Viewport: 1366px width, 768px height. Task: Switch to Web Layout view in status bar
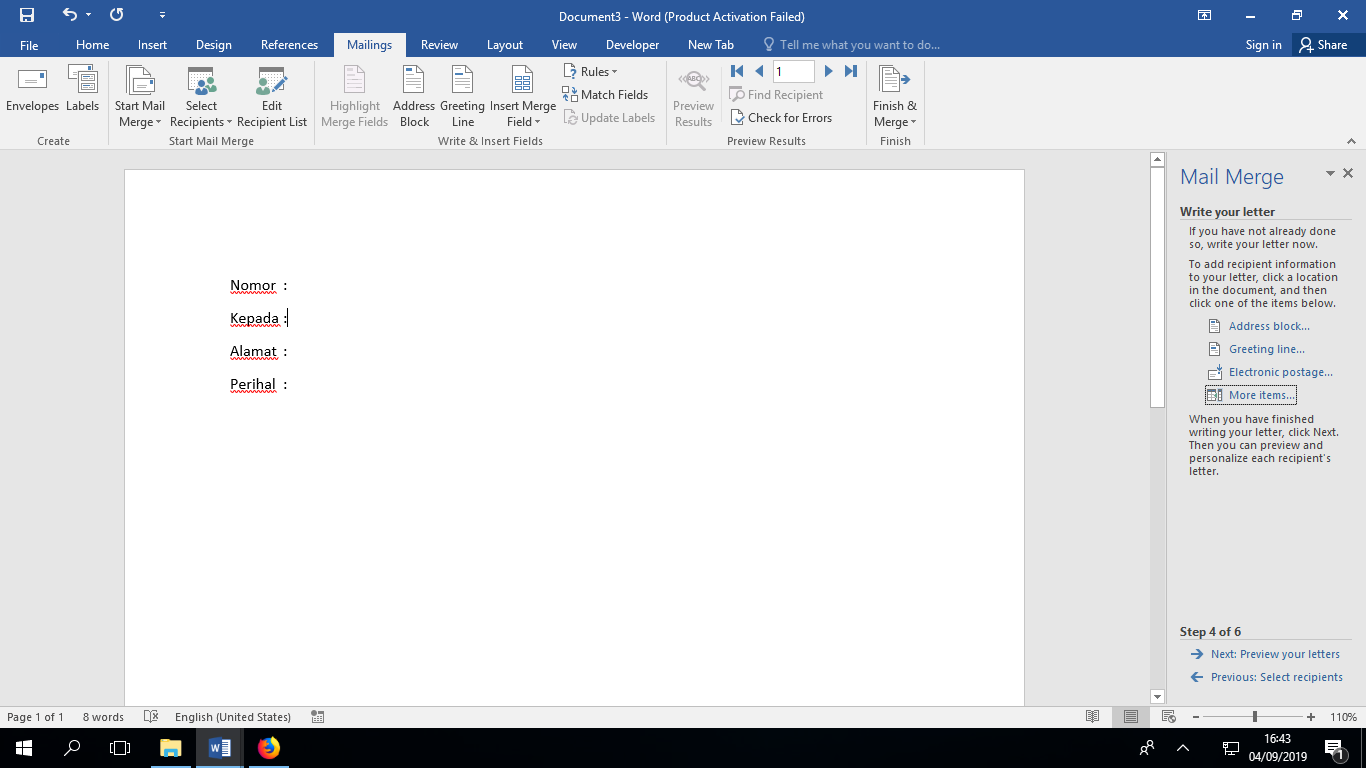coord(1168,717)
